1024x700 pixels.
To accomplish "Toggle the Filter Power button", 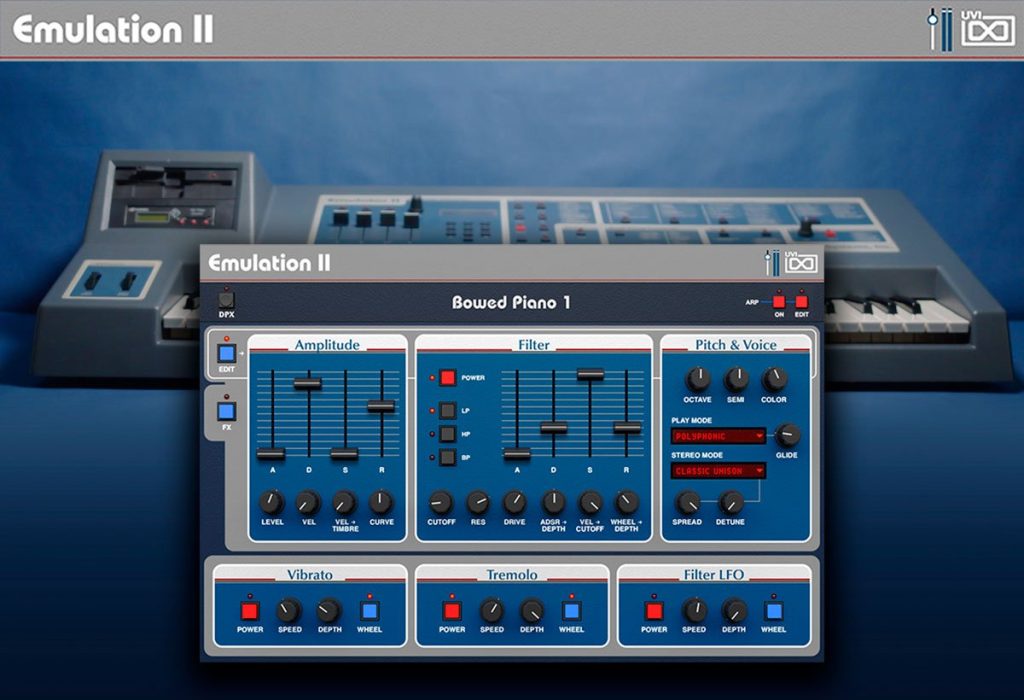I will (447, 377).
